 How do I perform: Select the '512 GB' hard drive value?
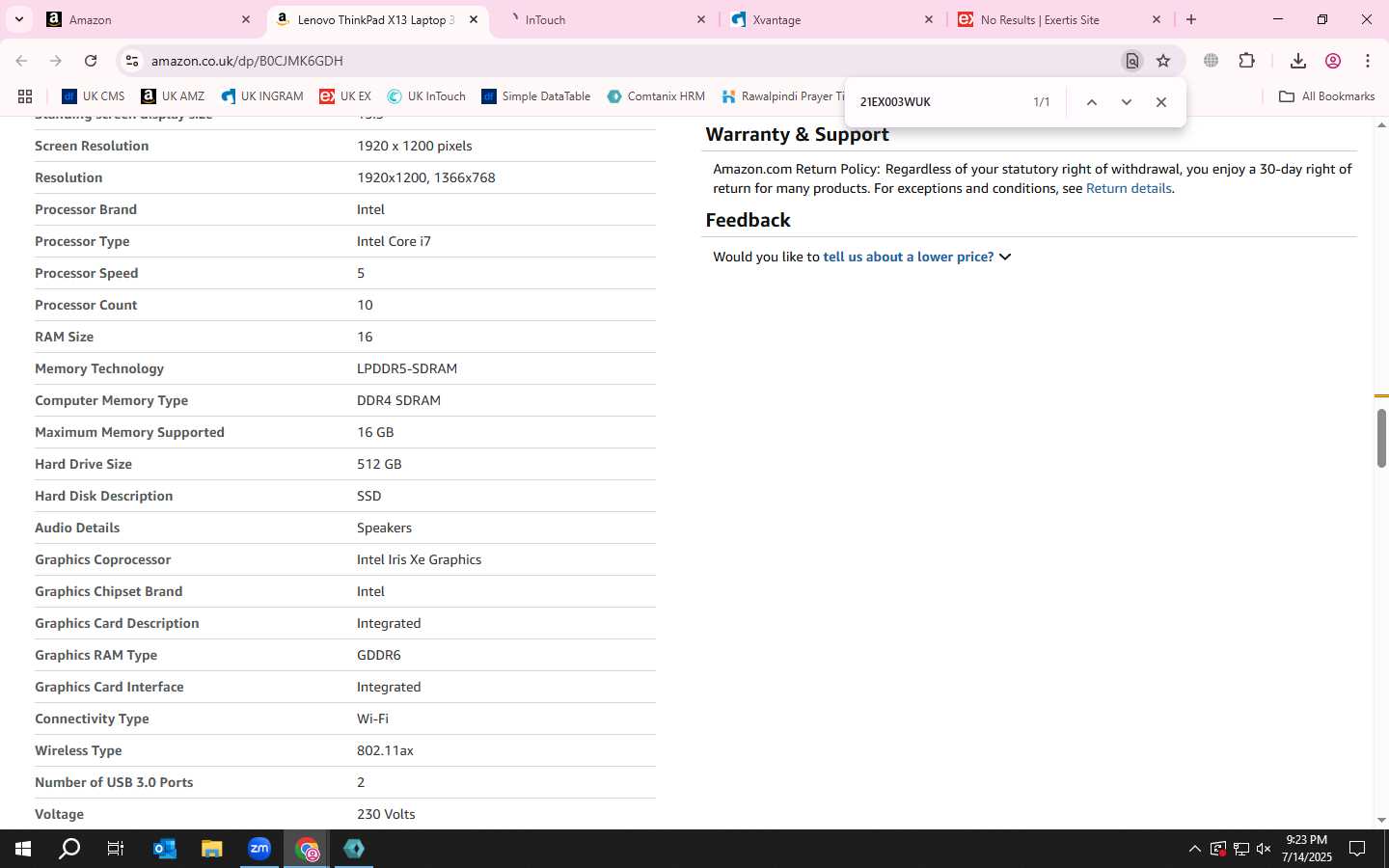click(x=379, y=464)
